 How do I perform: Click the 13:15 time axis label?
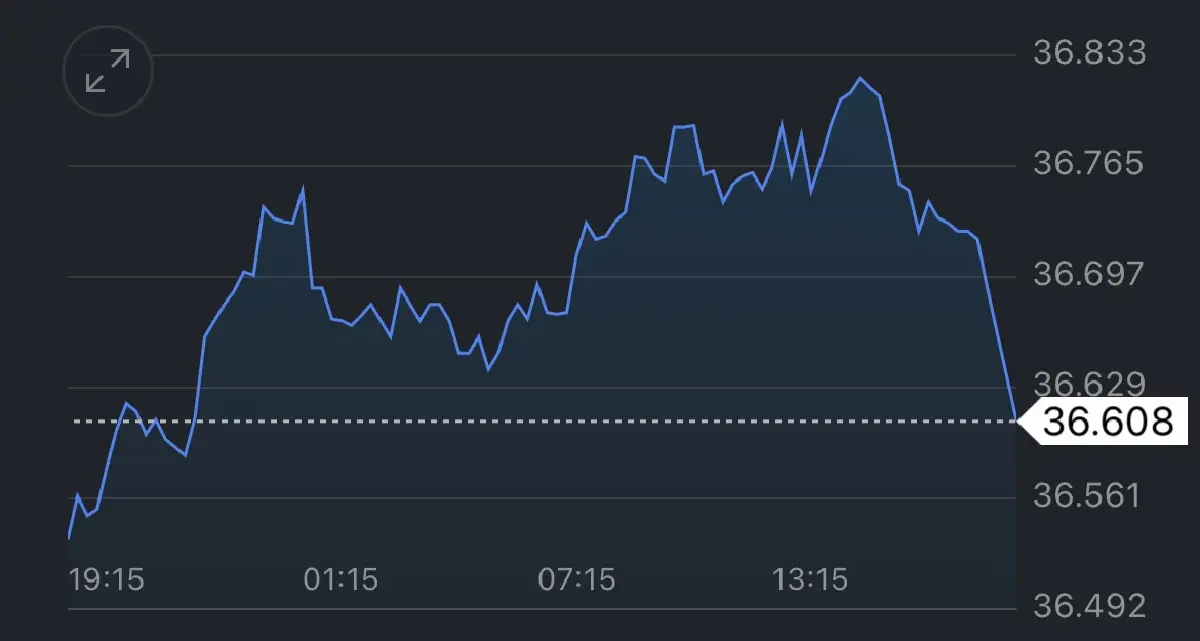point(811,579)
